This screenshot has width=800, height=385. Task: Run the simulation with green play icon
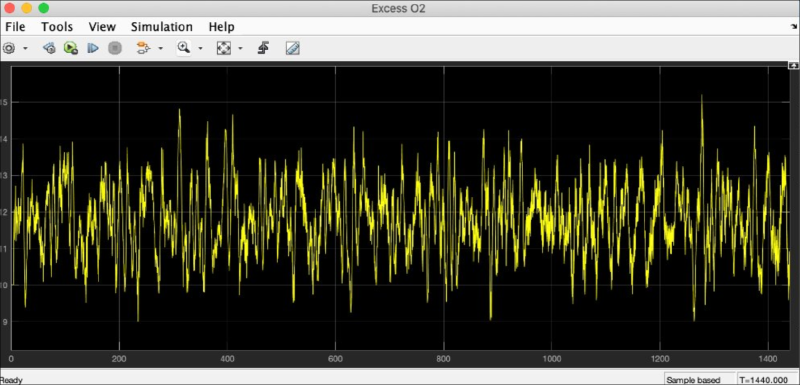click(x=70, y=48)
